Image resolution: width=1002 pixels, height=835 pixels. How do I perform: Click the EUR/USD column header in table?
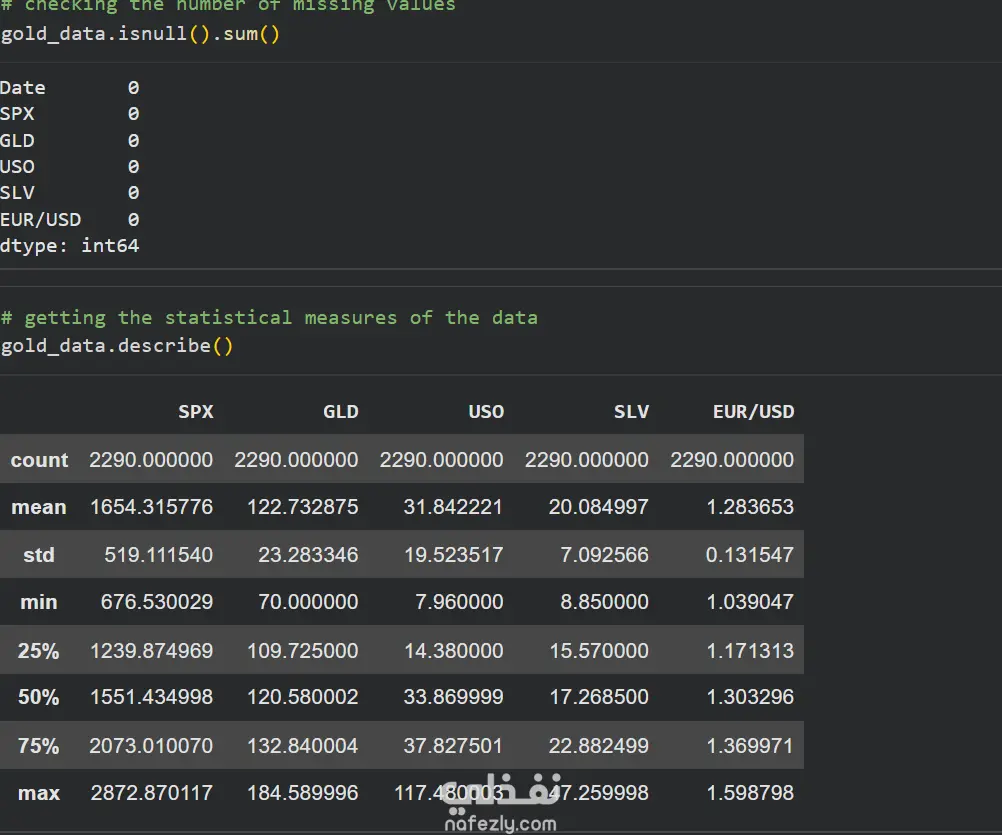coord(753,411)
